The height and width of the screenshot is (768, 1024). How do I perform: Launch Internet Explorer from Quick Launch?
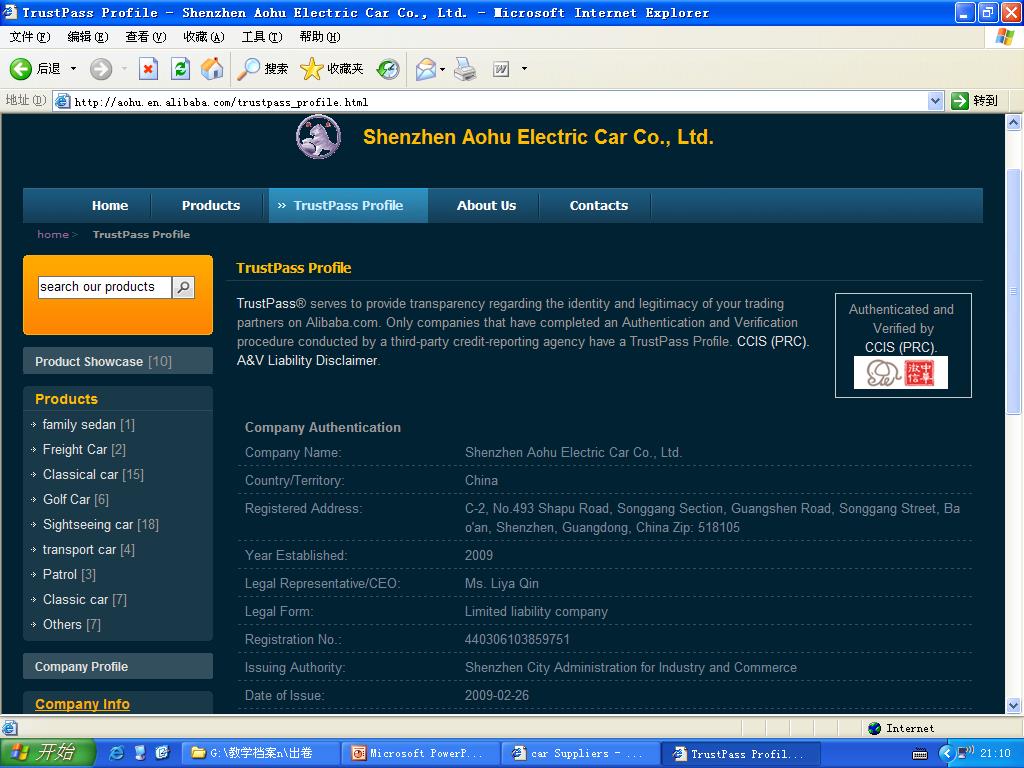point(116,754)
